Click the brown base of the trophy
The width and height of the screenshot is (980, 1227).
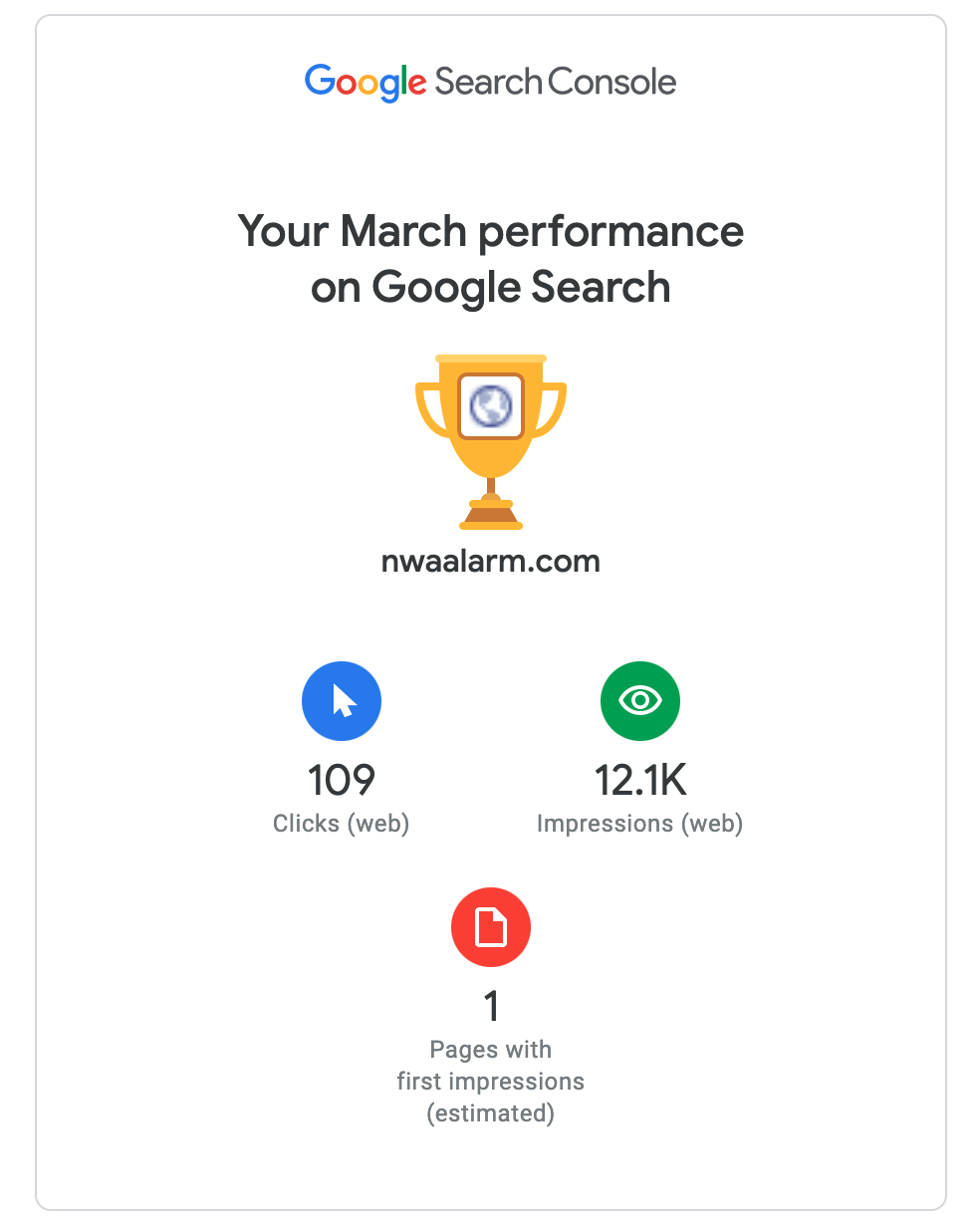tap(490, 516)
